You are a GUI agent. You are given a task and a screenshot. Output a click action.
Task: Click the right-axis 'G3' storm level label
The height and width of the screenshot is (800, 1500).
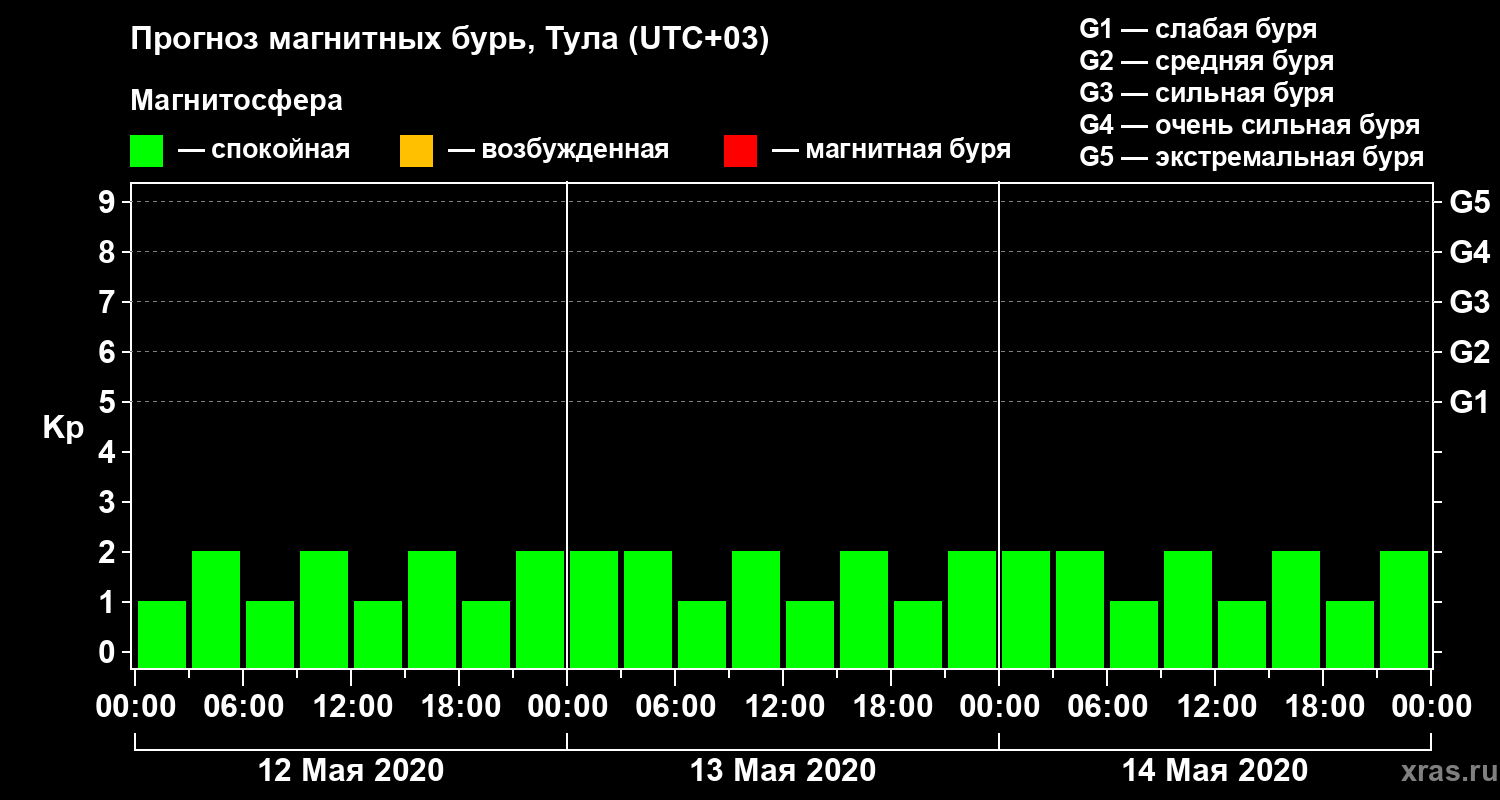point(1470,302)
